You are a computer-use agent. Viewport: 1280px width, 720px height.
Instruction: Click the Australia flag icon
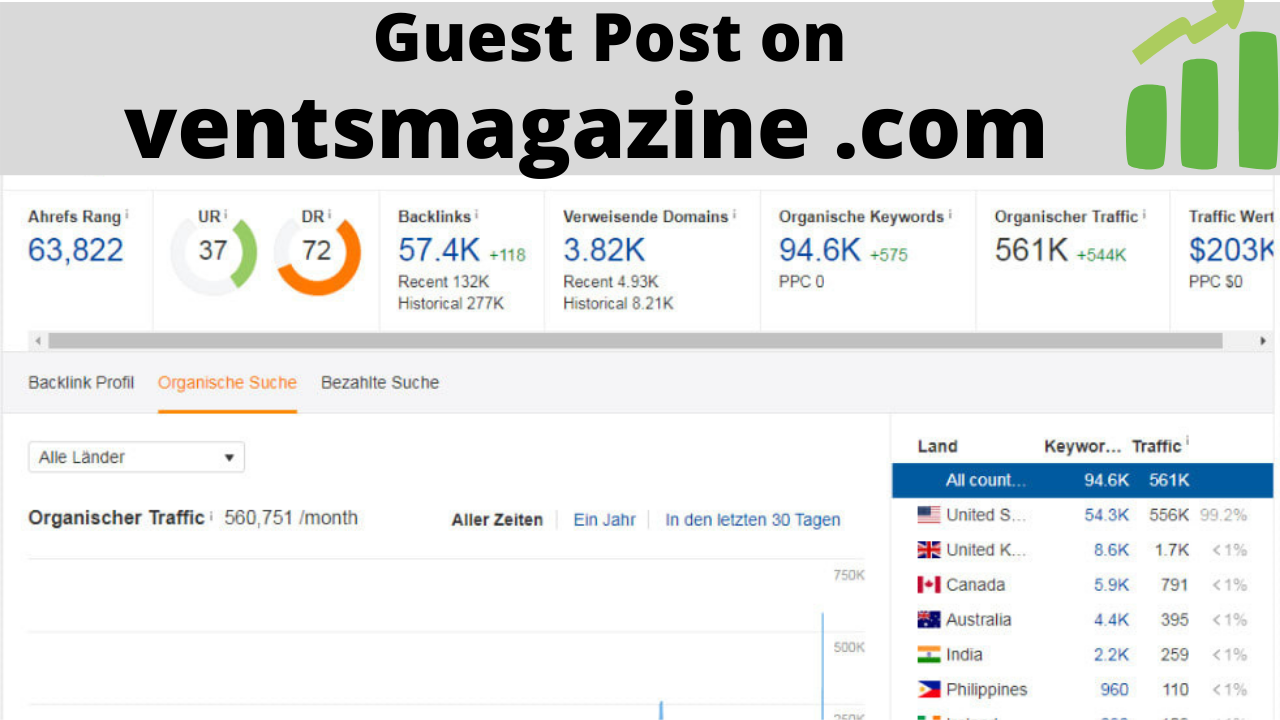(930, 619)
